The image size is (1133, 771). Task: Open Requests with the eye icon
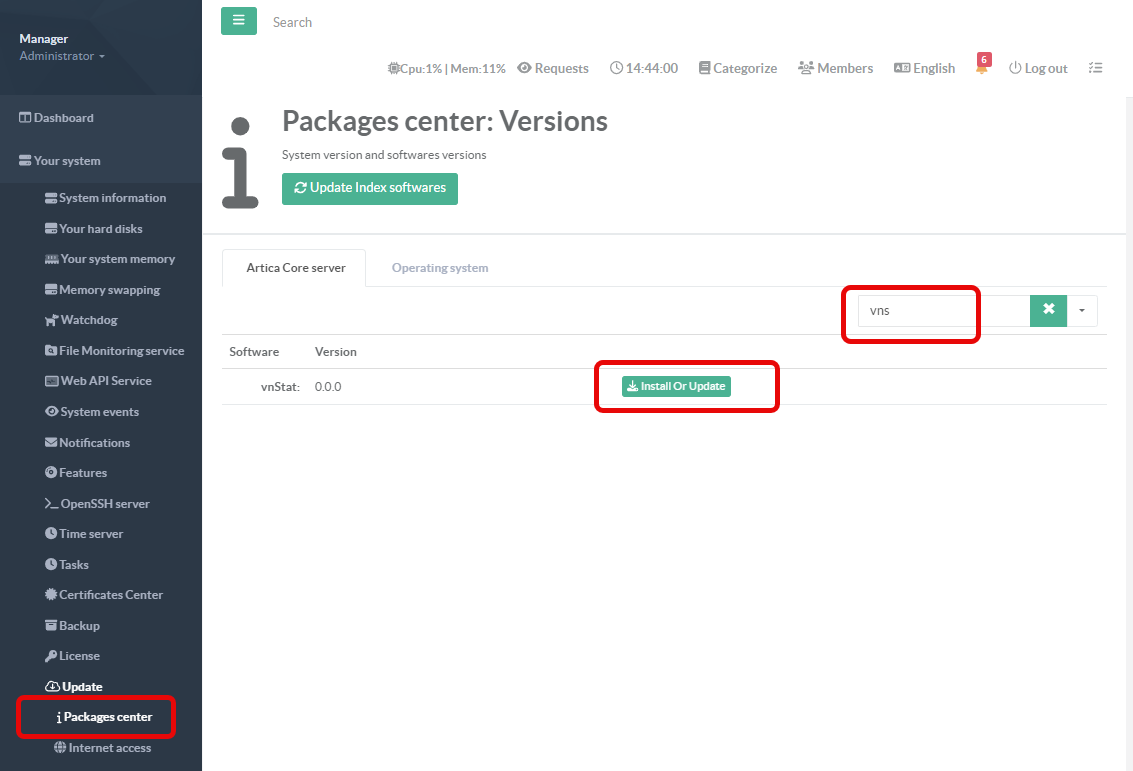click(553, 68)
